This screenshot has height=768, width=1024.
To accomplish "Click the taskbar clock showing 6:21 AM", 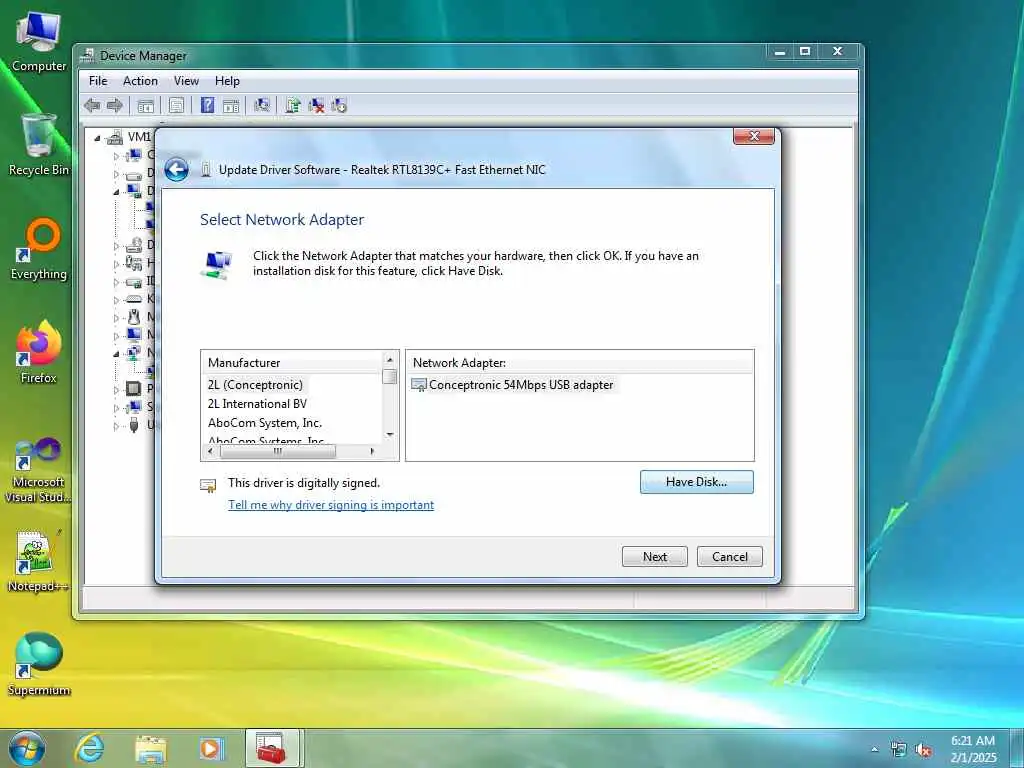I will (x=972, y=748).
